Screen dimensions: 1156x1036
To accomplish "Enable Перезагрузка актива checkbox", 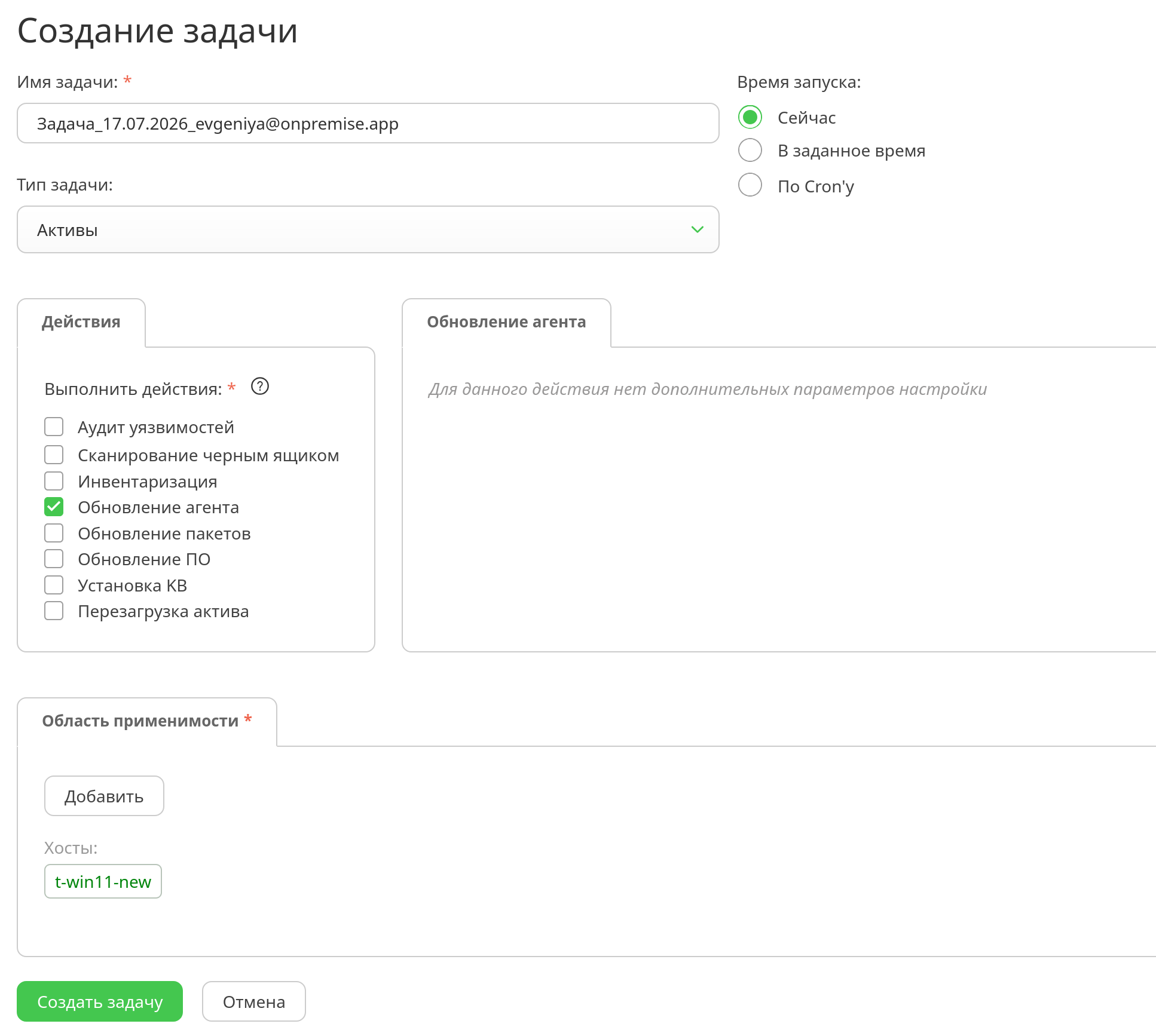I will [x=54, y=611].
